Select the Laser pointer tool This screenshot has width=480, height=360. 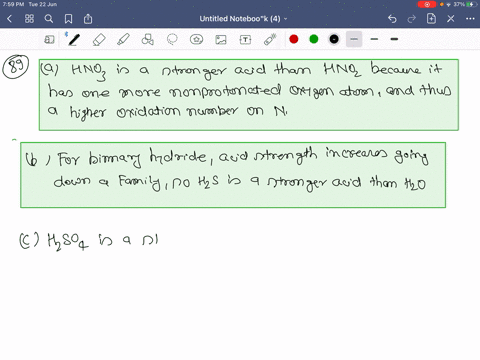coord(270,39)
